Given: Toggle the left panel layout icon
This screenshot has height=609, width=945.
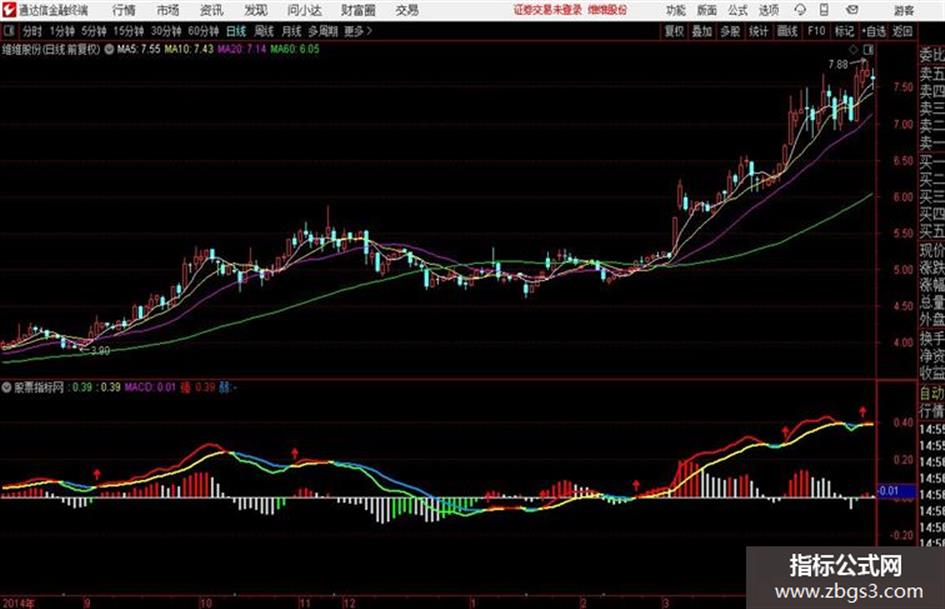Looking at the screenshot, I should click(x=8, y=31).
